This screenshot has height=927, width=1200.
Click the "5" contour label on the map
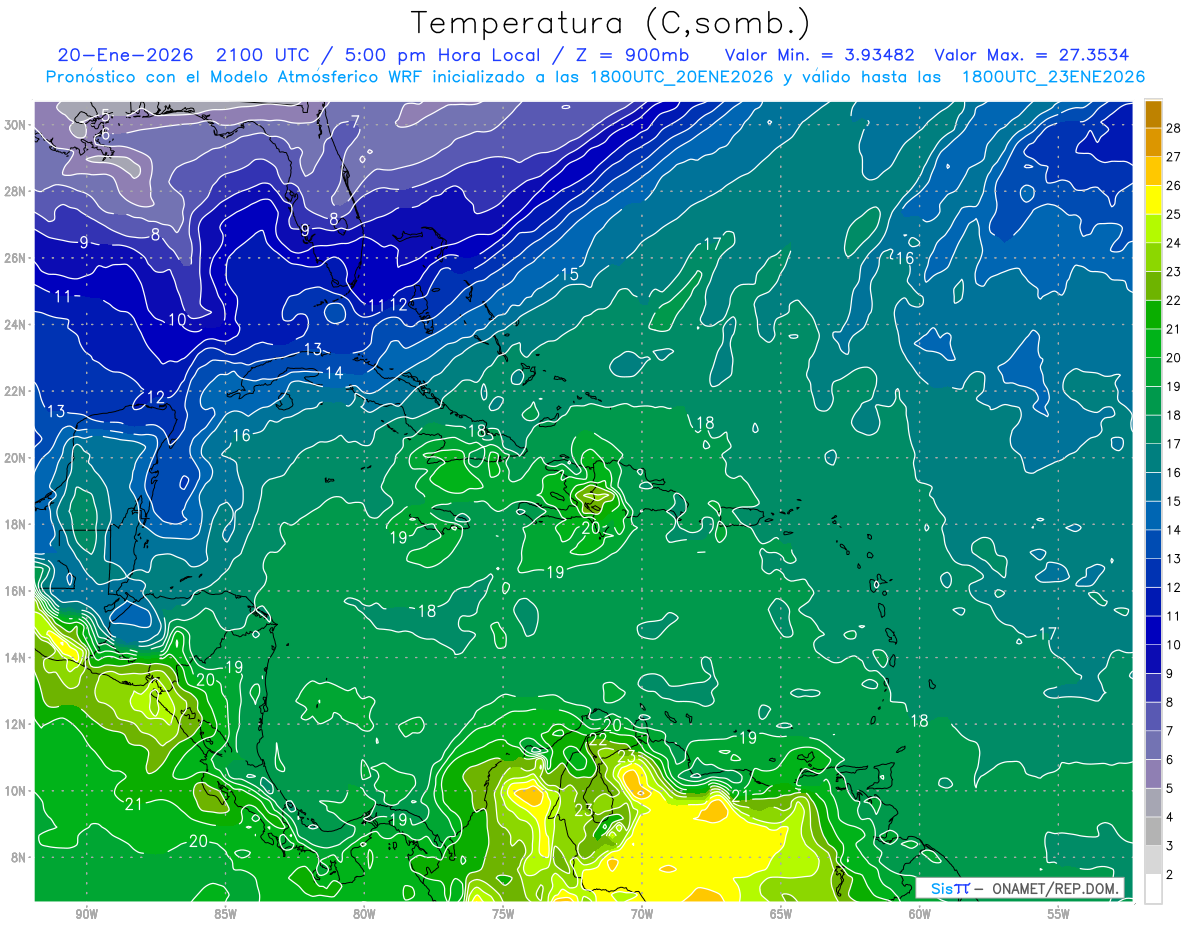(x=105, y=115)
